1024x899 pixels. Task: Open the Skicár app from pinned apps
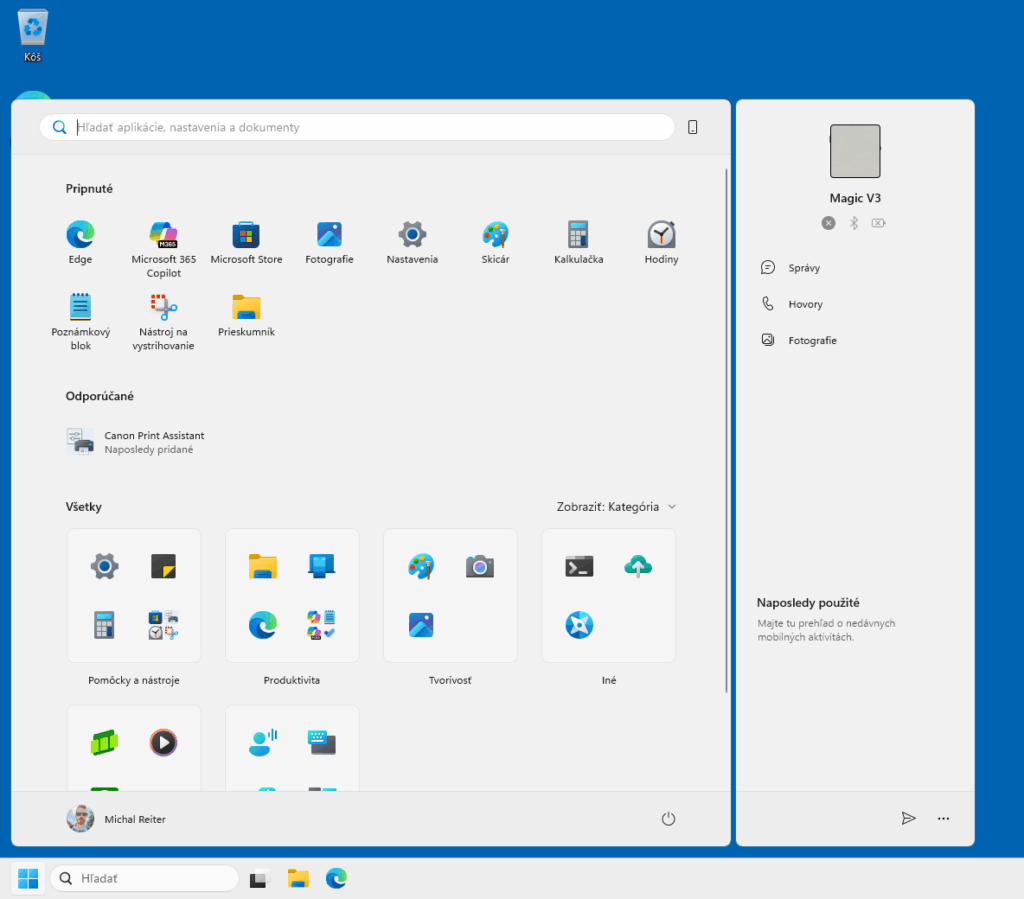click(x=495, y=240)
